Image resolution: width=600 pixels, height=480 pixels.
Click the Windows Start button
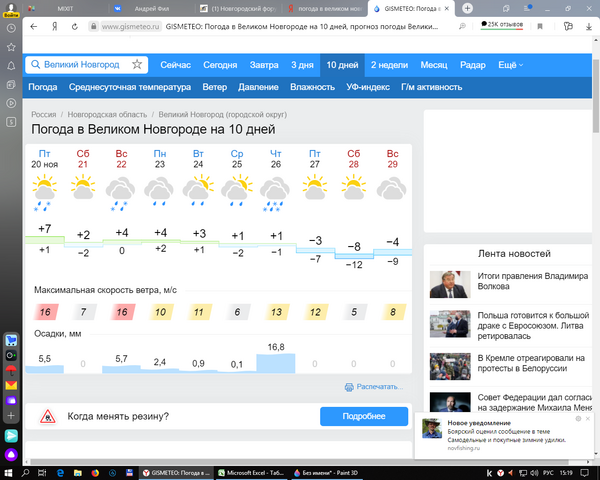pos(11,472)
